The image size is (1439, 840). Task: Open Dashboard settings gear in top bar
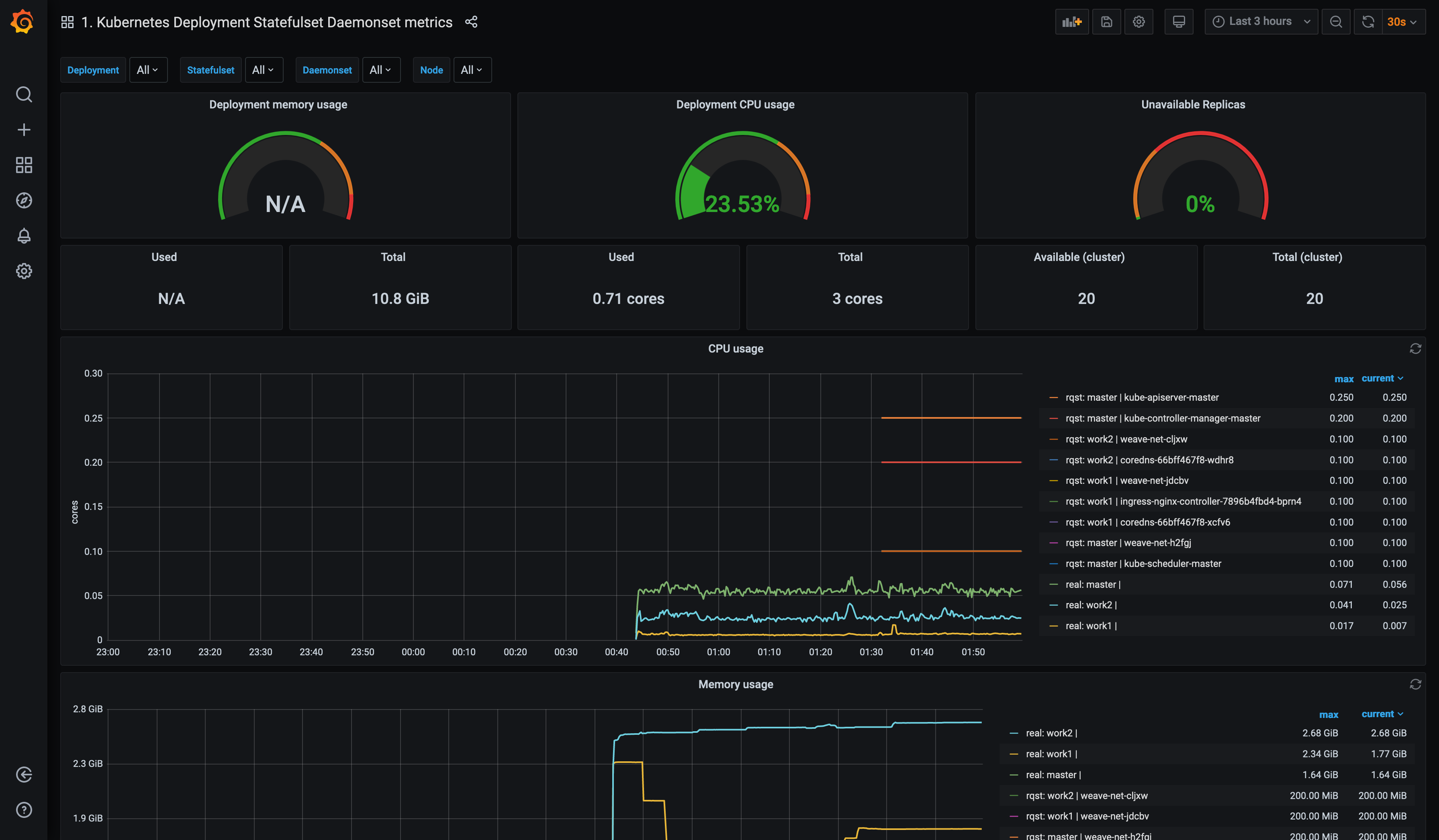point(1139,22)
